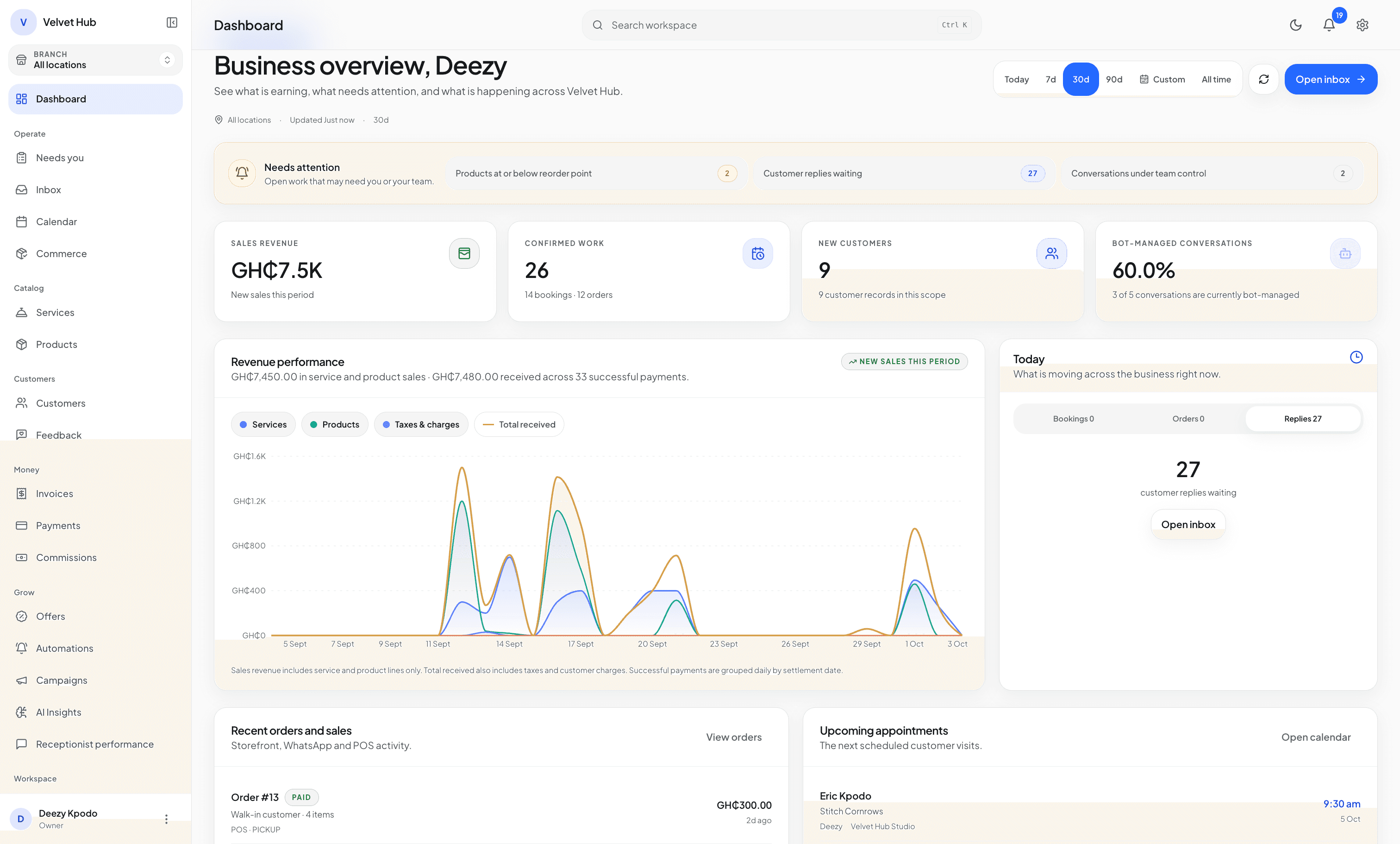This screenshot has width=1400, height=844.
Task: Open settings gear icon
Action: click(x=1362, y=25)
